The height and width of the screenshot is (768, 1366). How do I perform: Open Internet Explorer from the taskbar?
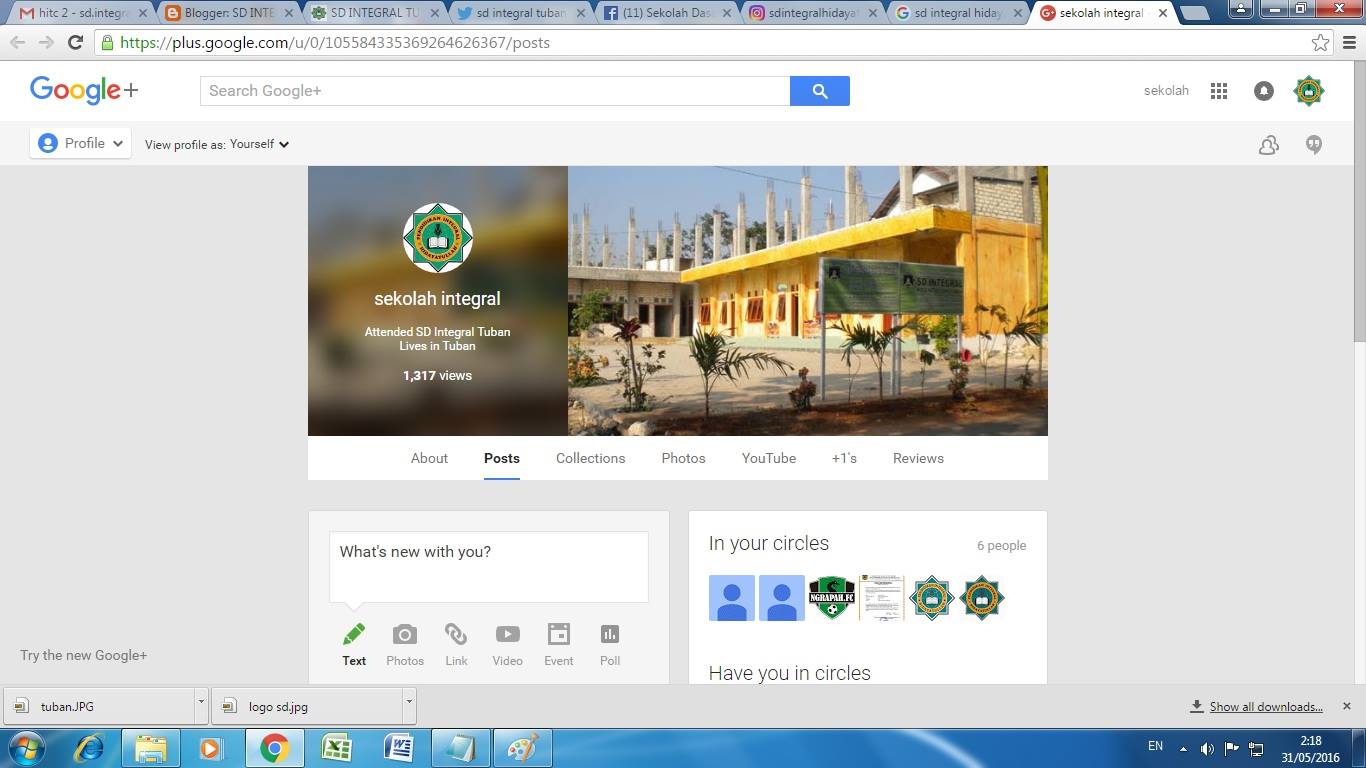pos(89,748)
